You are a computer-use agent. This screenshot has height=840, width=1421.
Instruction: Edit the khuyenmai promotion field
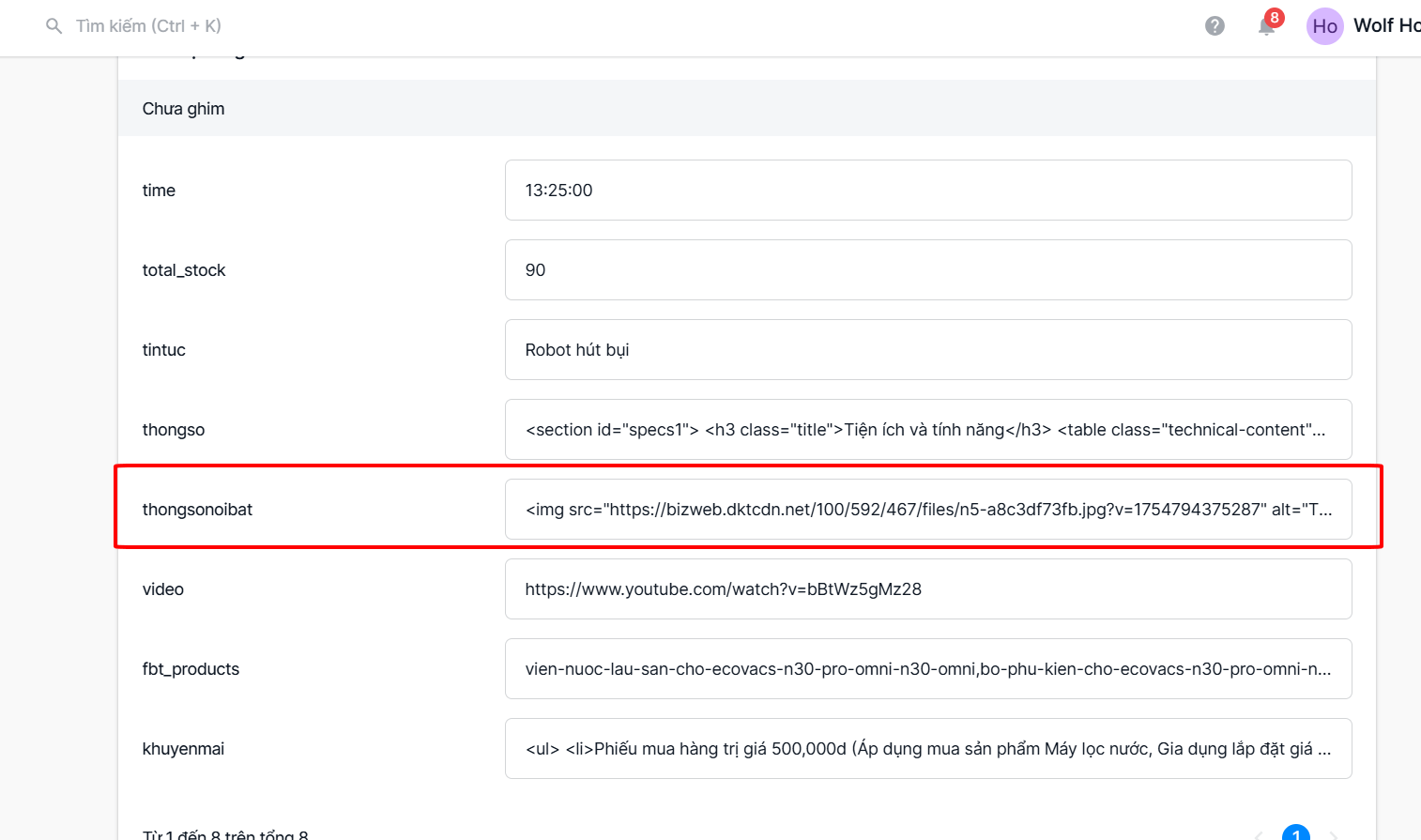point(928,749)
